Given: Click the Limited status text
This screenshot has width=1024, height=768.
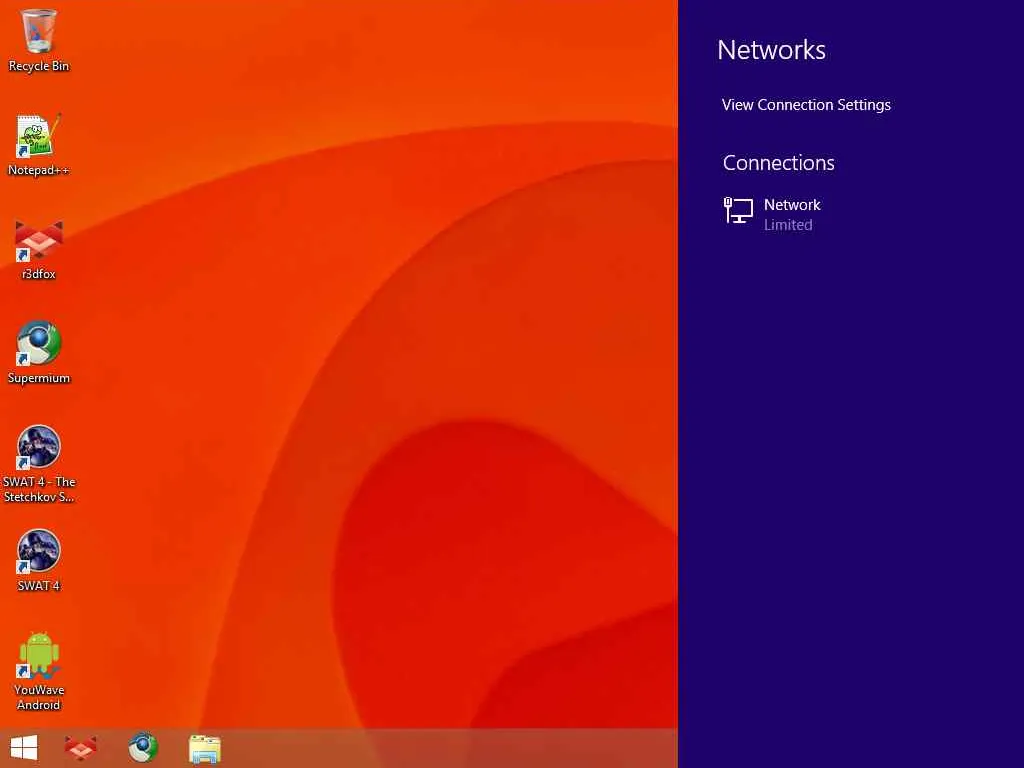Looking at the screenshot, I should tap(788, 225).
